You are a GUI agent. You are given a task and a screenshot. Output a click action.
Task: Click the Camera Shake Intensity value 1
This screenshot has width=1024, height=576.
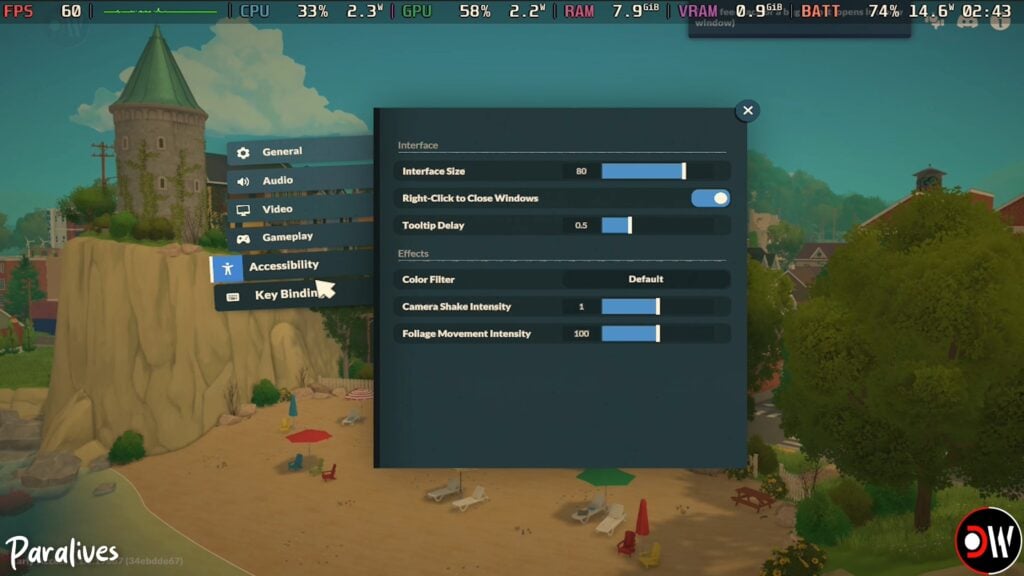pos(581,306)
